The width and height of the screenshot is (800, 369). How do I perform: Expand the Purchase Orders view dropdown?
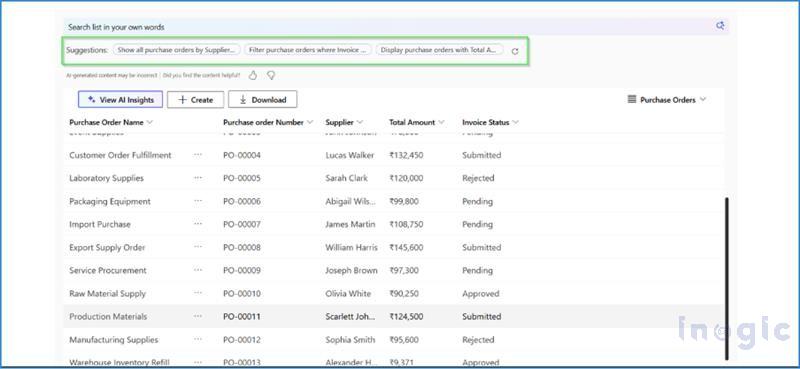click(x=703, y=100)
